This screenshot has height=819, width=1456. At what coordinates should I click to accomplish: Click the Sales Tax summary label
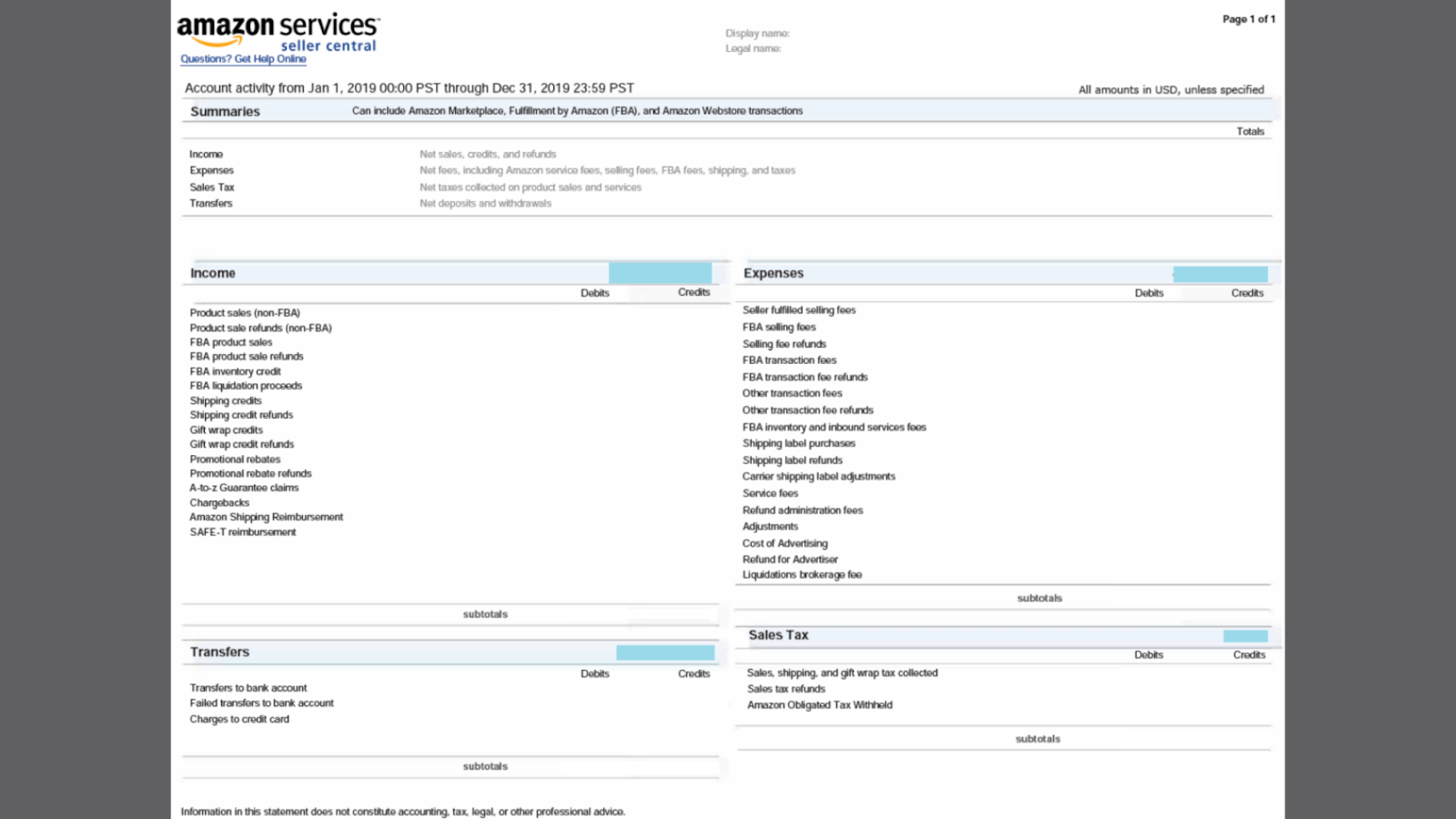coord(211,187)
